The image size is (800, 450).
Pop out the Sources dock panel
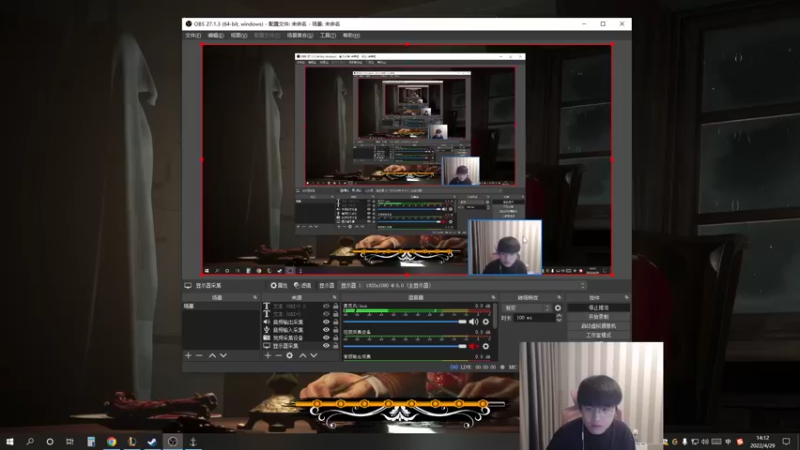[335, 297]
